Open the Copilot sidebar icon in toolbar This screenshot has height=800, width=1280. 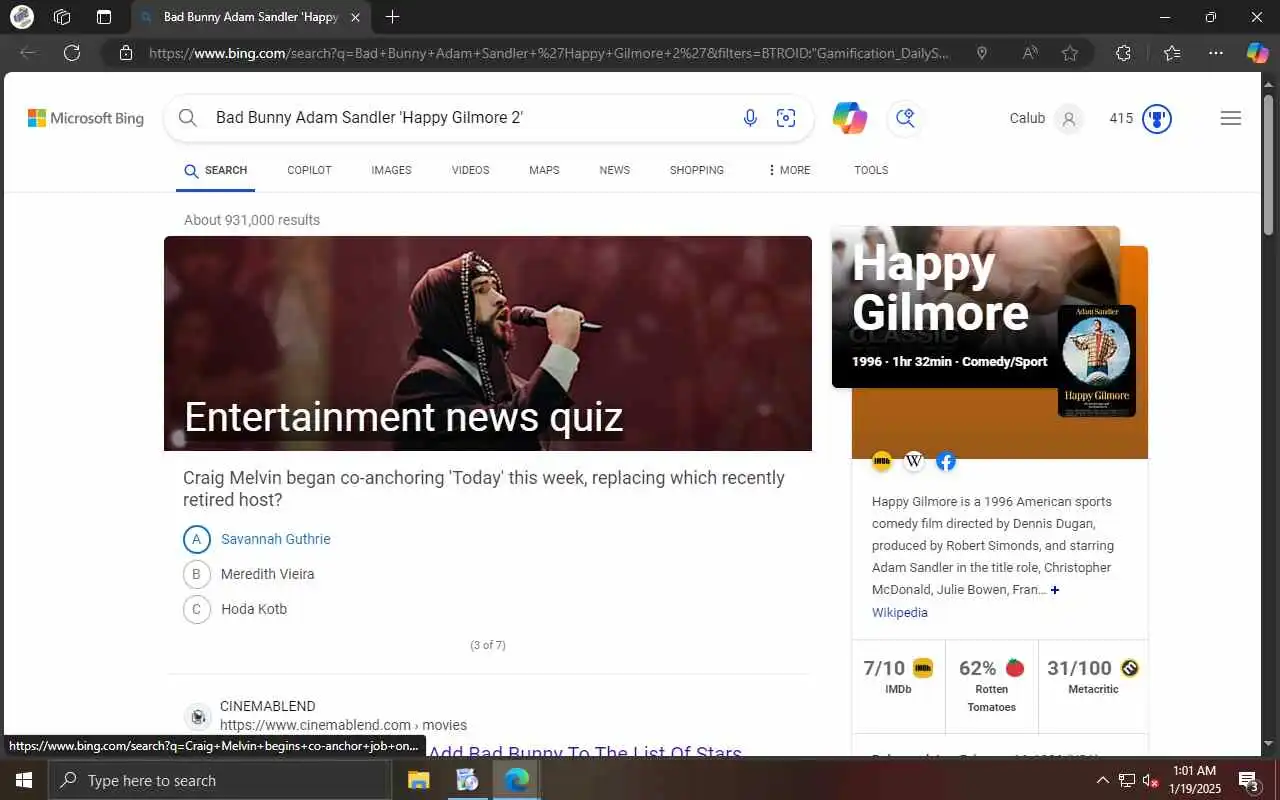click(x=1257, y=53)
